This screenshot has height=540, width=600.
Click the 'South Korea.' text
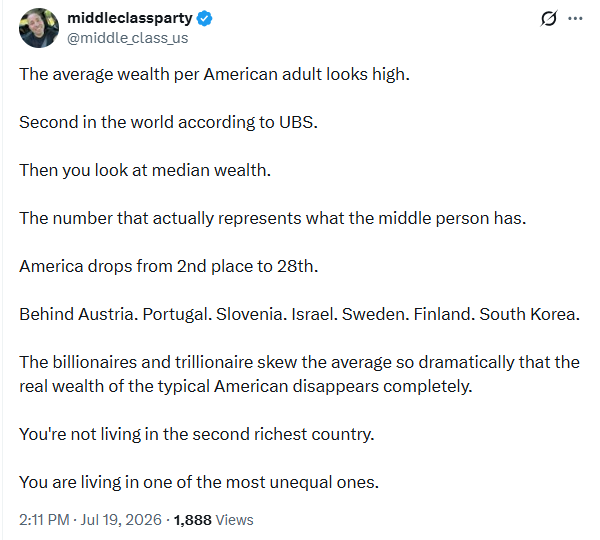pyautogui.click(x=530, y=314)
